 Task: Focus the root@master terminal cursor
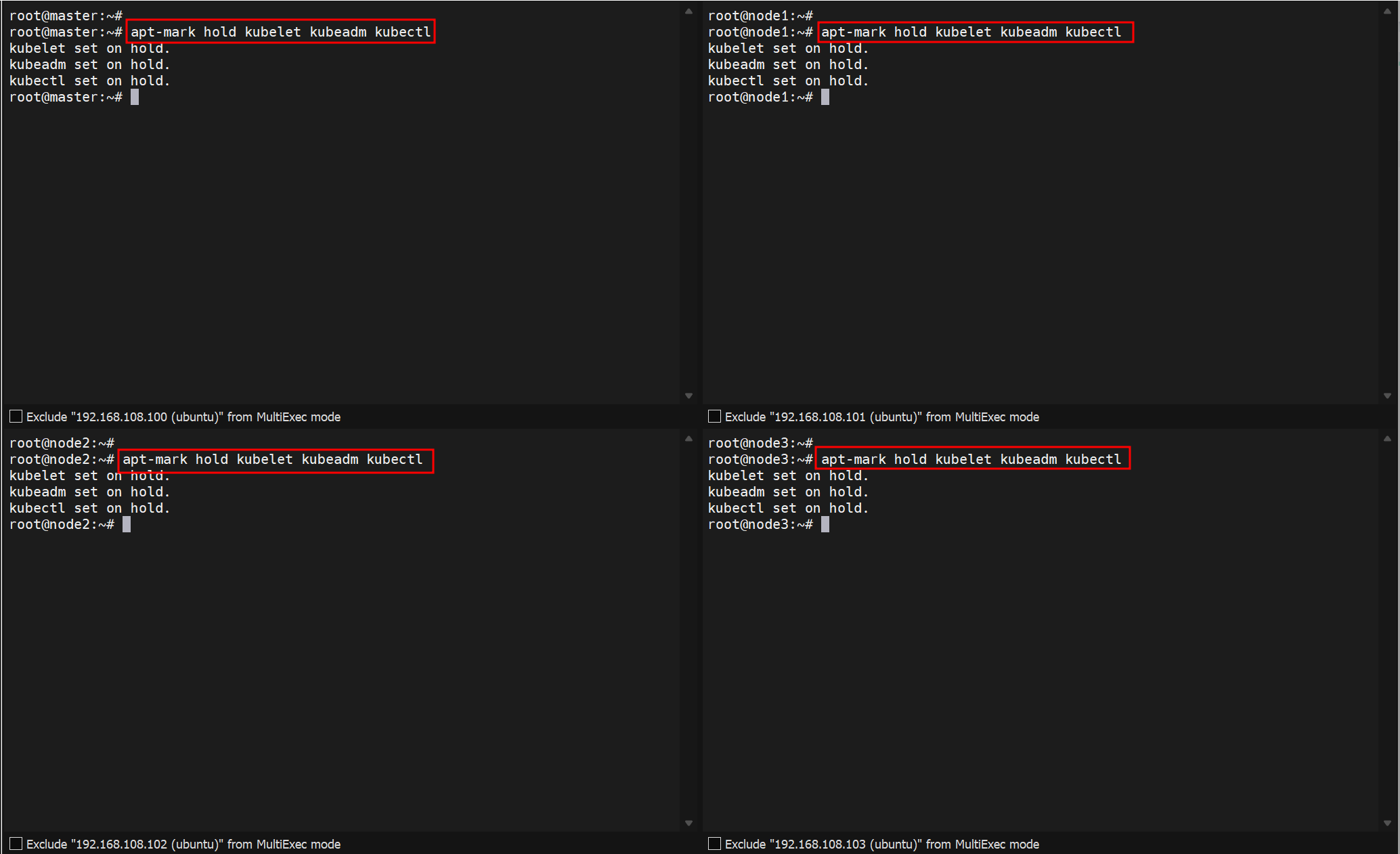click(x=135, y=97)
